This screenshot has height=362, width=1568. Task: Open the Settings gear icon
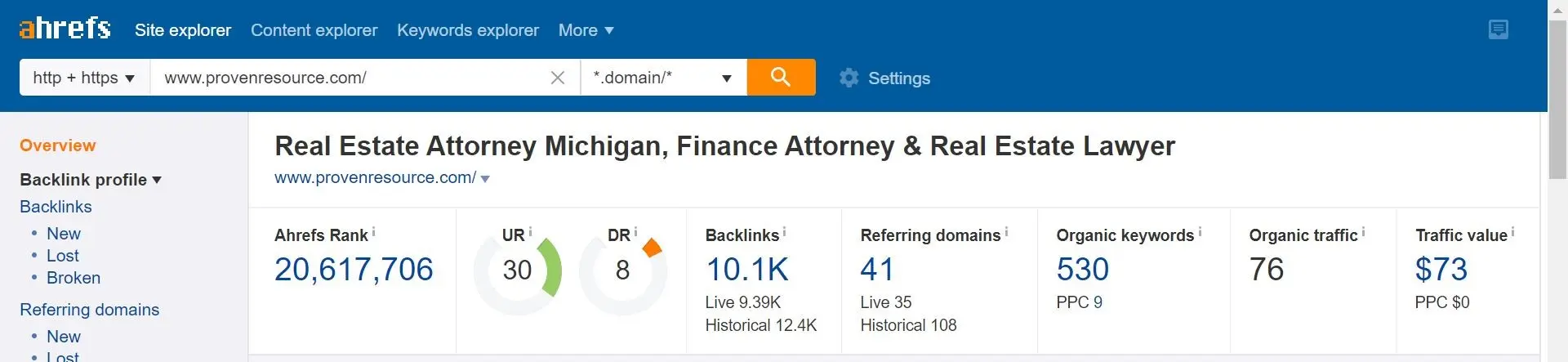point(849,78)
